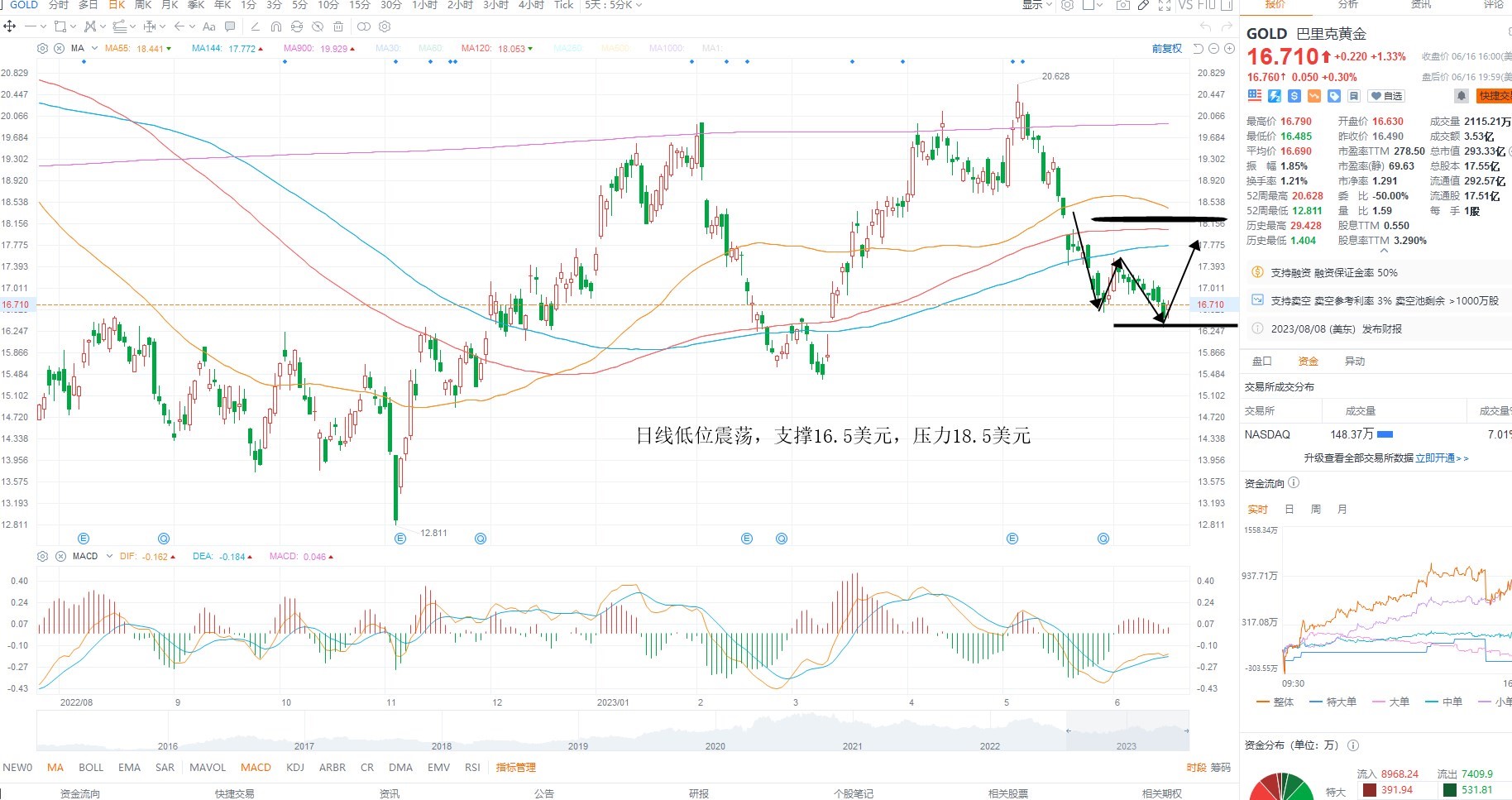Take a chart screenshot with camera icon
The width and height of the screenshot is (1512, 800).
coord(1122,5)
